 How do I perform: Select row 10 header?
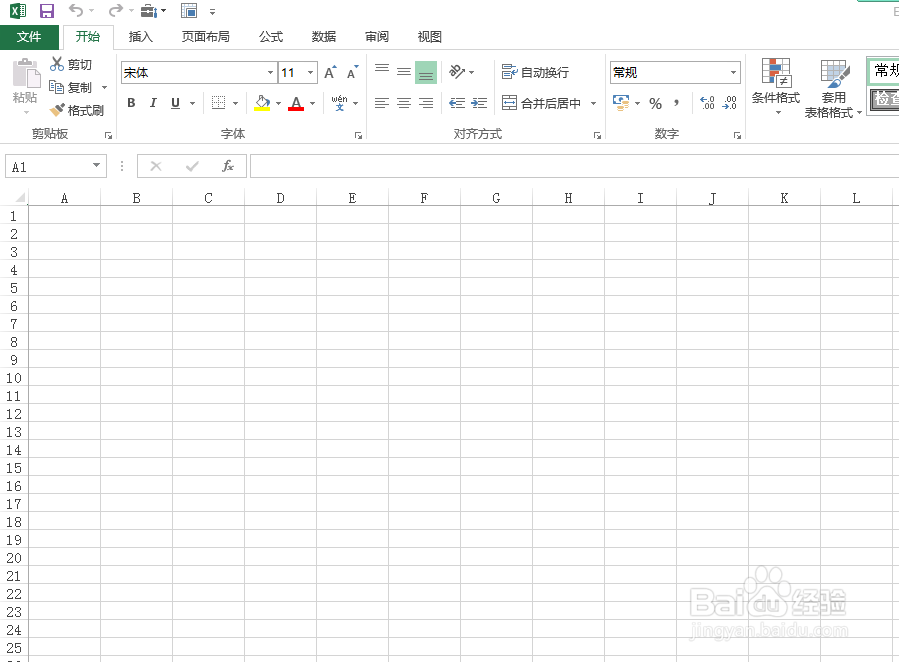14,378
